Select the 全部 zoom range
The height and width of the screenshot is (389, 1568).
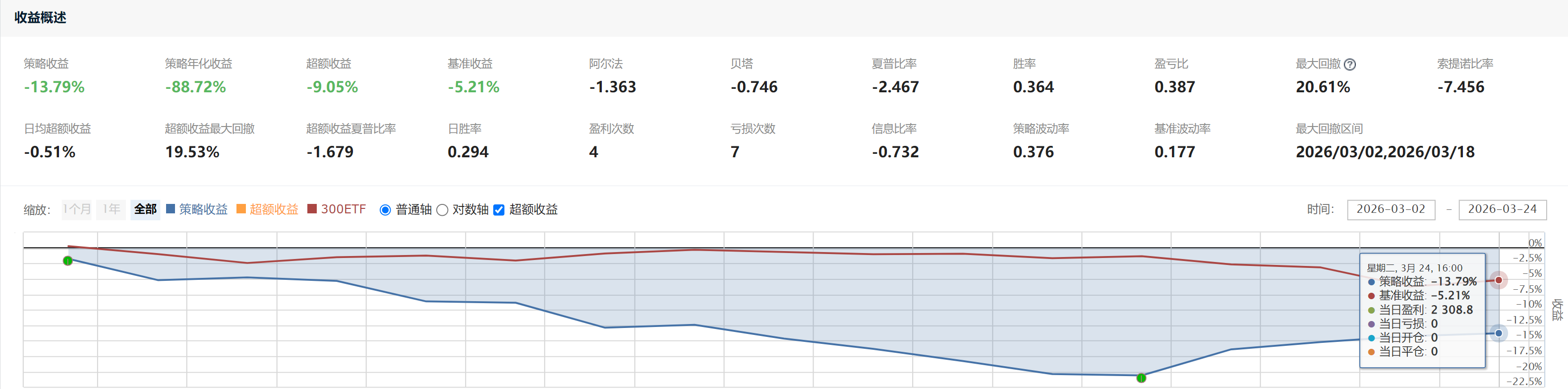click(145, 209)
